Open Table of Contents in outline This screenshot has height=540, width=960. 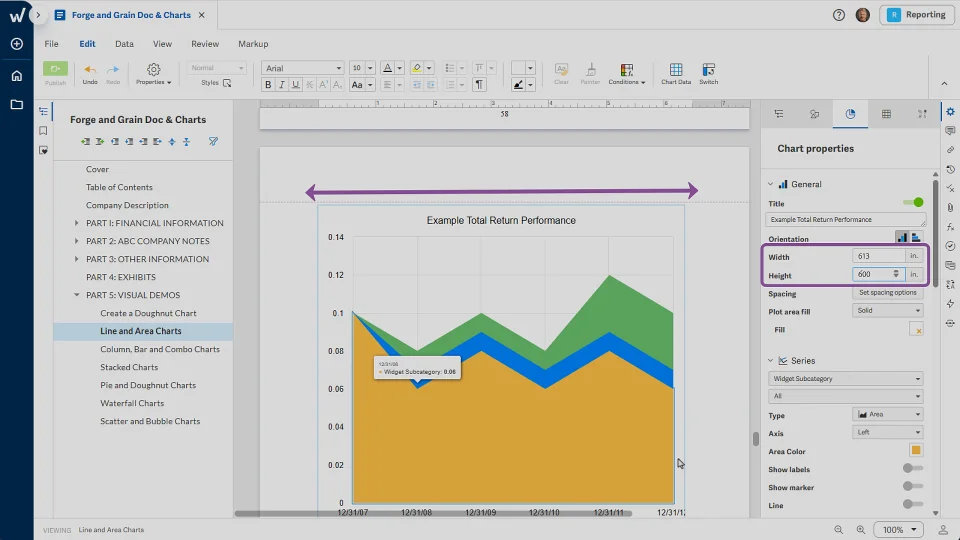119,187
